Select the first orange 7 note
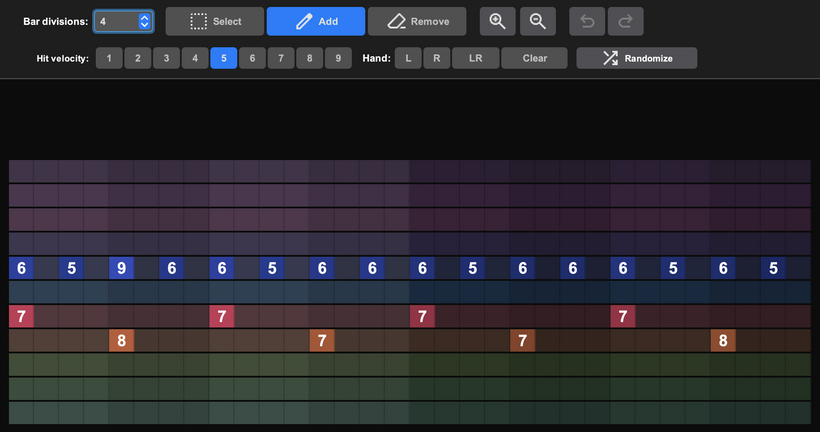The image size is (820, 432). pos(322,340)
